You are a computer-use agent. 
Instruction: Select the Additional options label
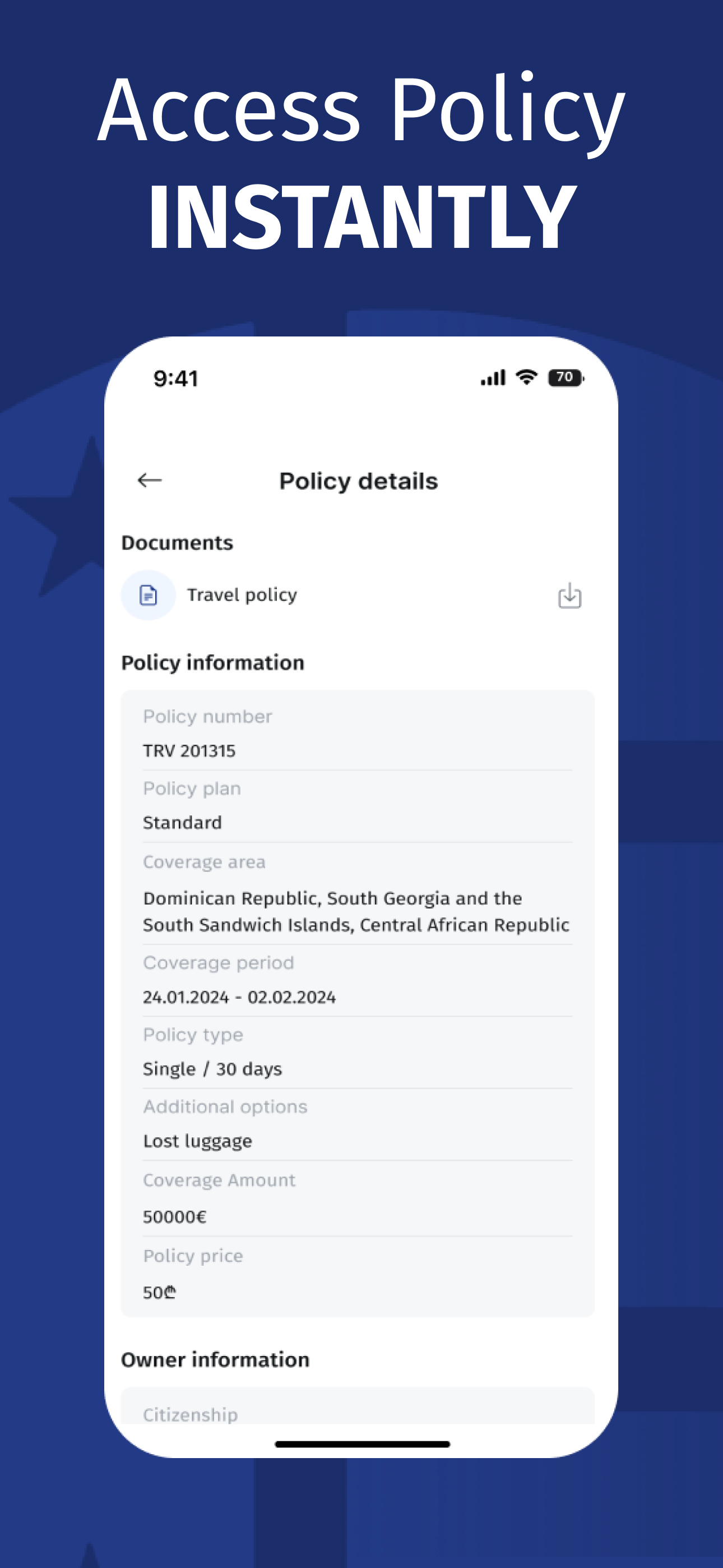coord(225,1106)
